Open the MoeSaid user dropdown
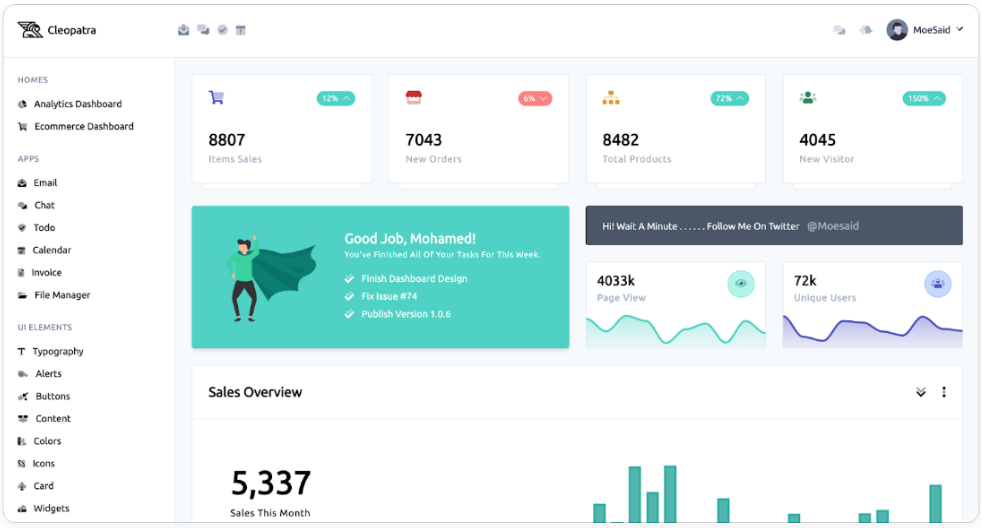The width and height of the screenshot is (982, 528). pos(926,30)
